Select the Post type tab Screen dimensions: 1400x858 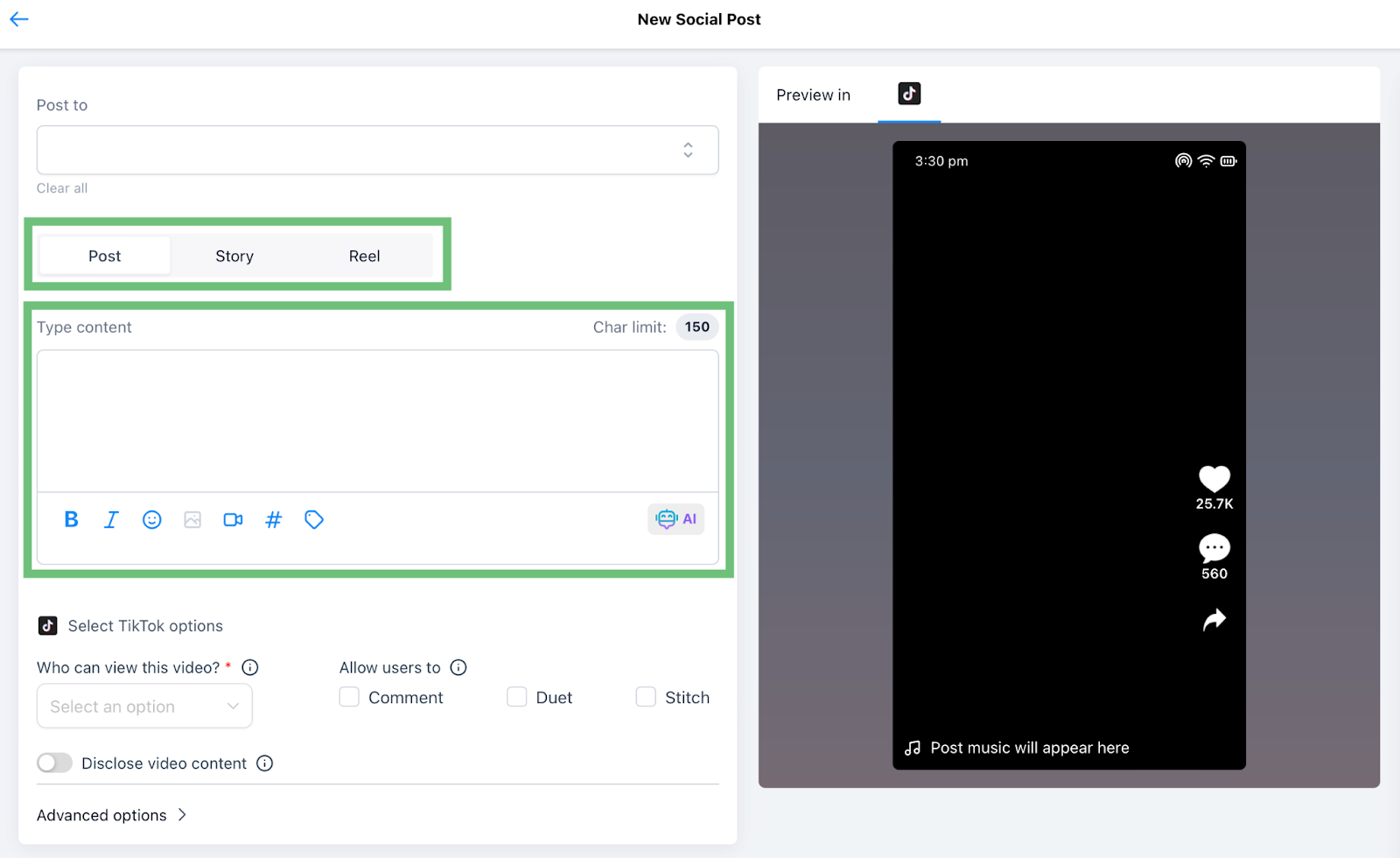(105, 256)
